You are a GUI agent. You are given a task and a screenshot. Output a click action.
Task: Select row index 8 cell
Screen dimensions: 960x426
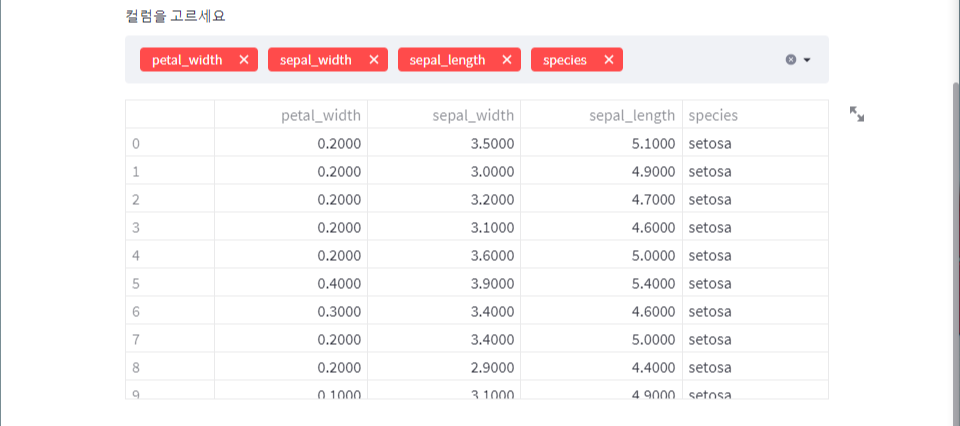pyautogui.click(x=170, y=367)
